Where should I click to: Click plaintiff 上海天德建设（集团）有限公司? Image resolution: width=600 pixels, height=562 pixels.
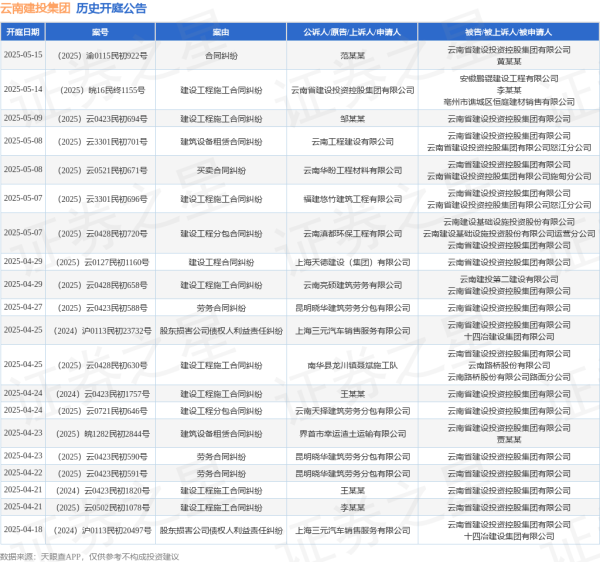pyautogui.click(x=352, y=262)
